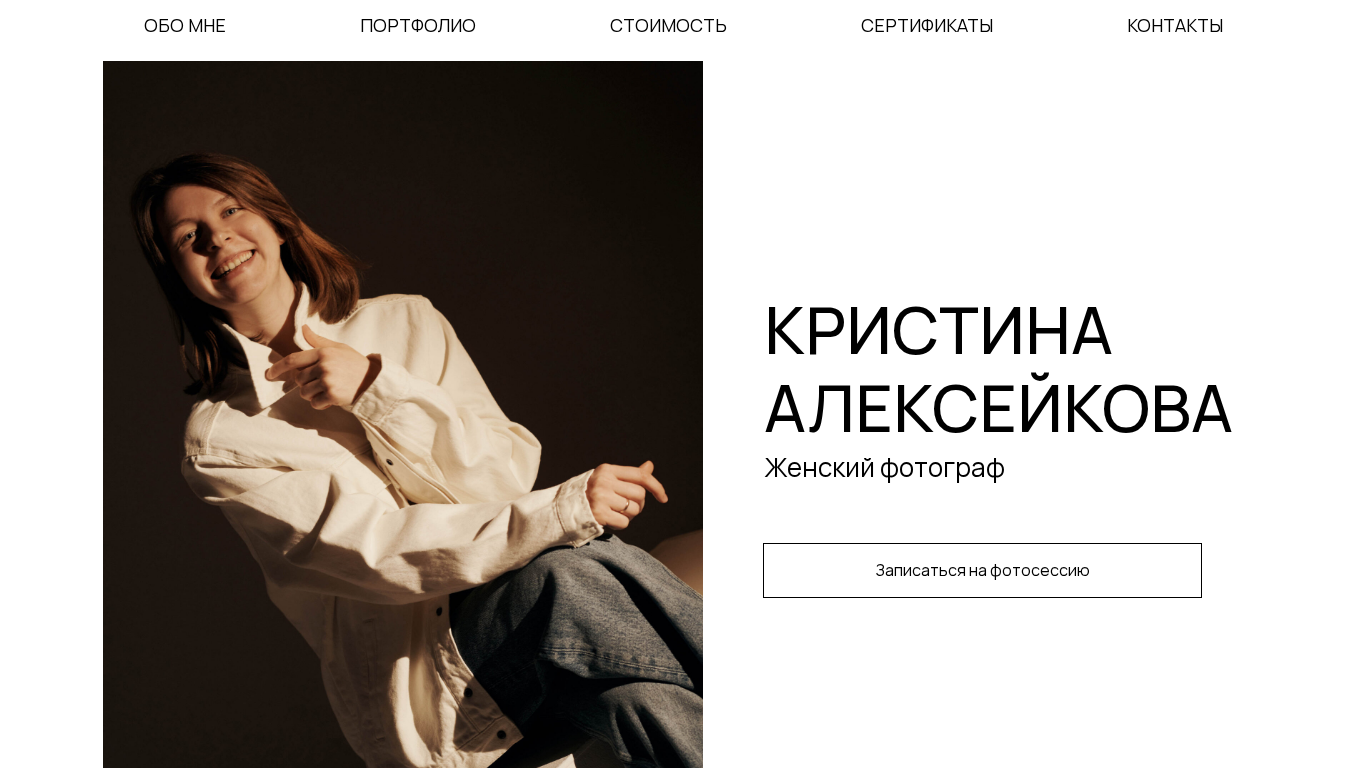Screen dimensions: 1366x768
Task: Open the ОБО МНЕ navigation item
Action: (185, 26)
